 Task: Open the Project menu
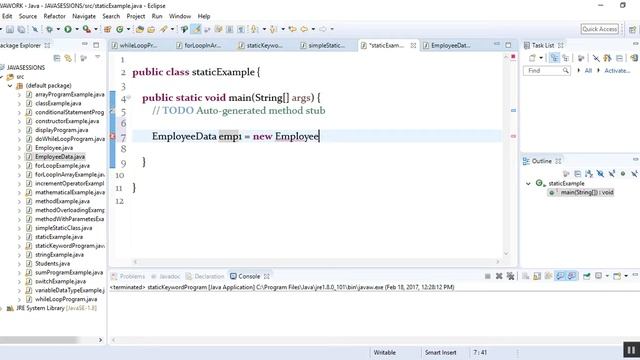coord(136,16)
